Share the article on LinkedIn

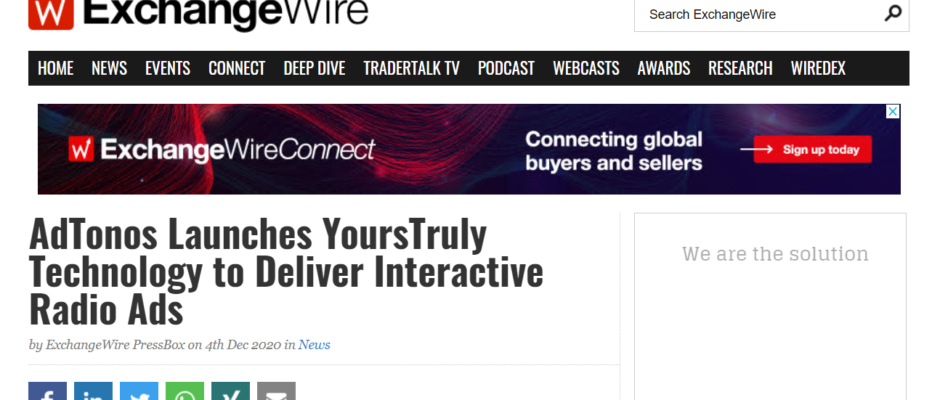click(93, 392)
